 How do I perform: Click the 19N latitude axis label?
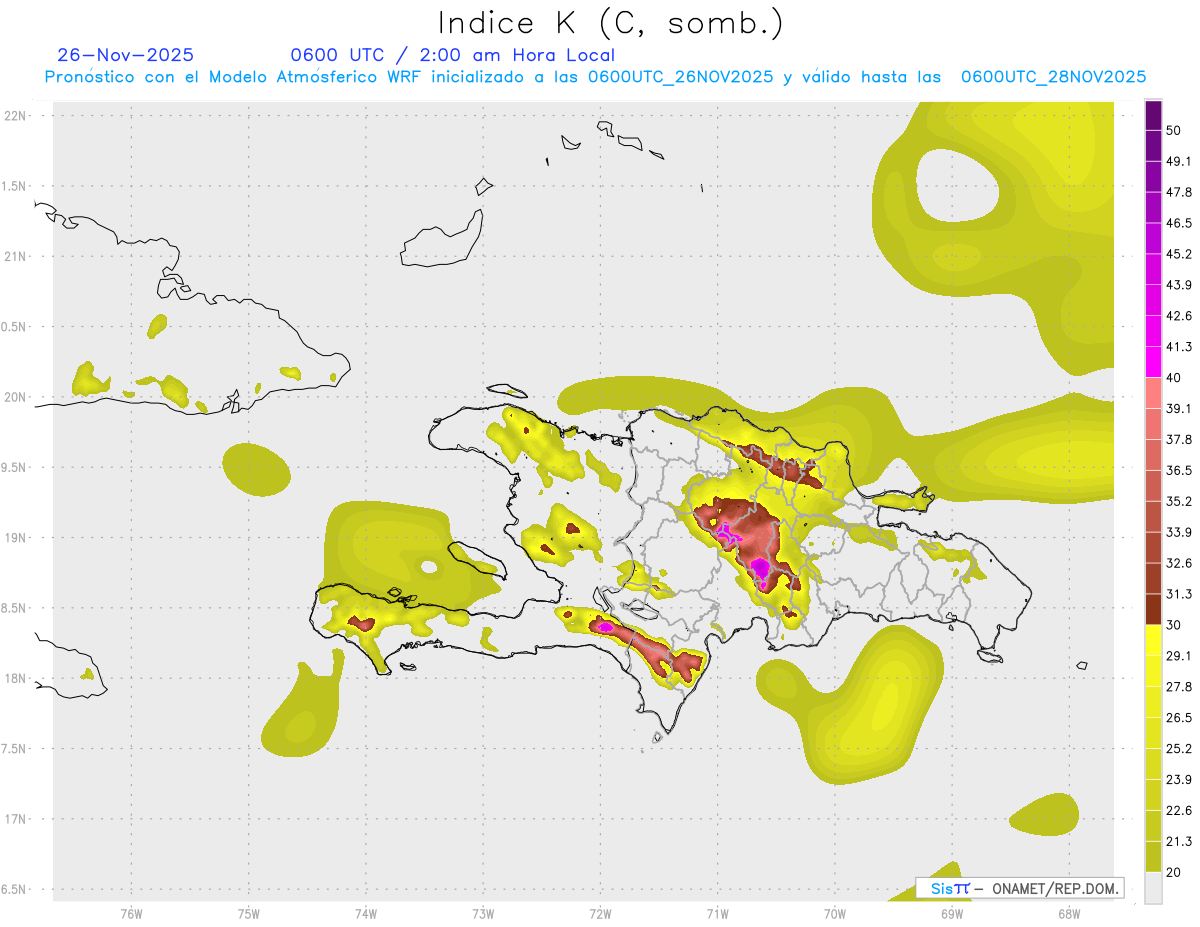click(17, 537)
